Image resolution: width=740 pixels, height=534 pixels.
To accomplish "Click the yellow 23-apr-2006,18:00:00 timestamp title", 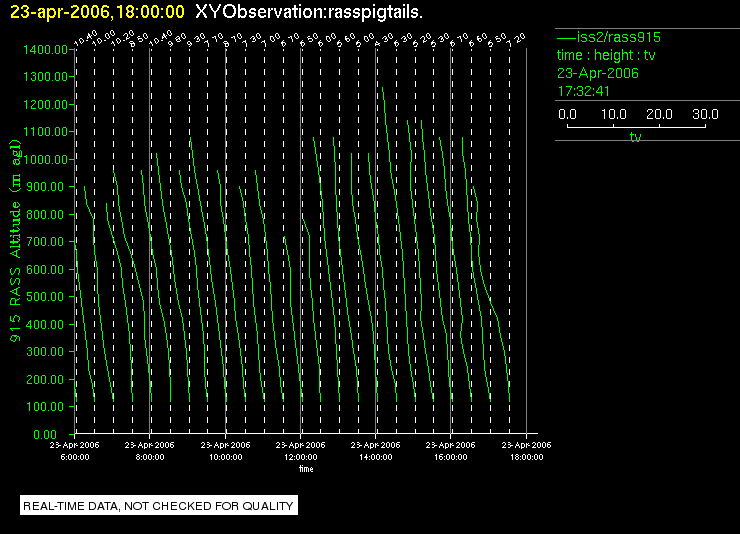I will pyautogui.click(x=97, y=12).
